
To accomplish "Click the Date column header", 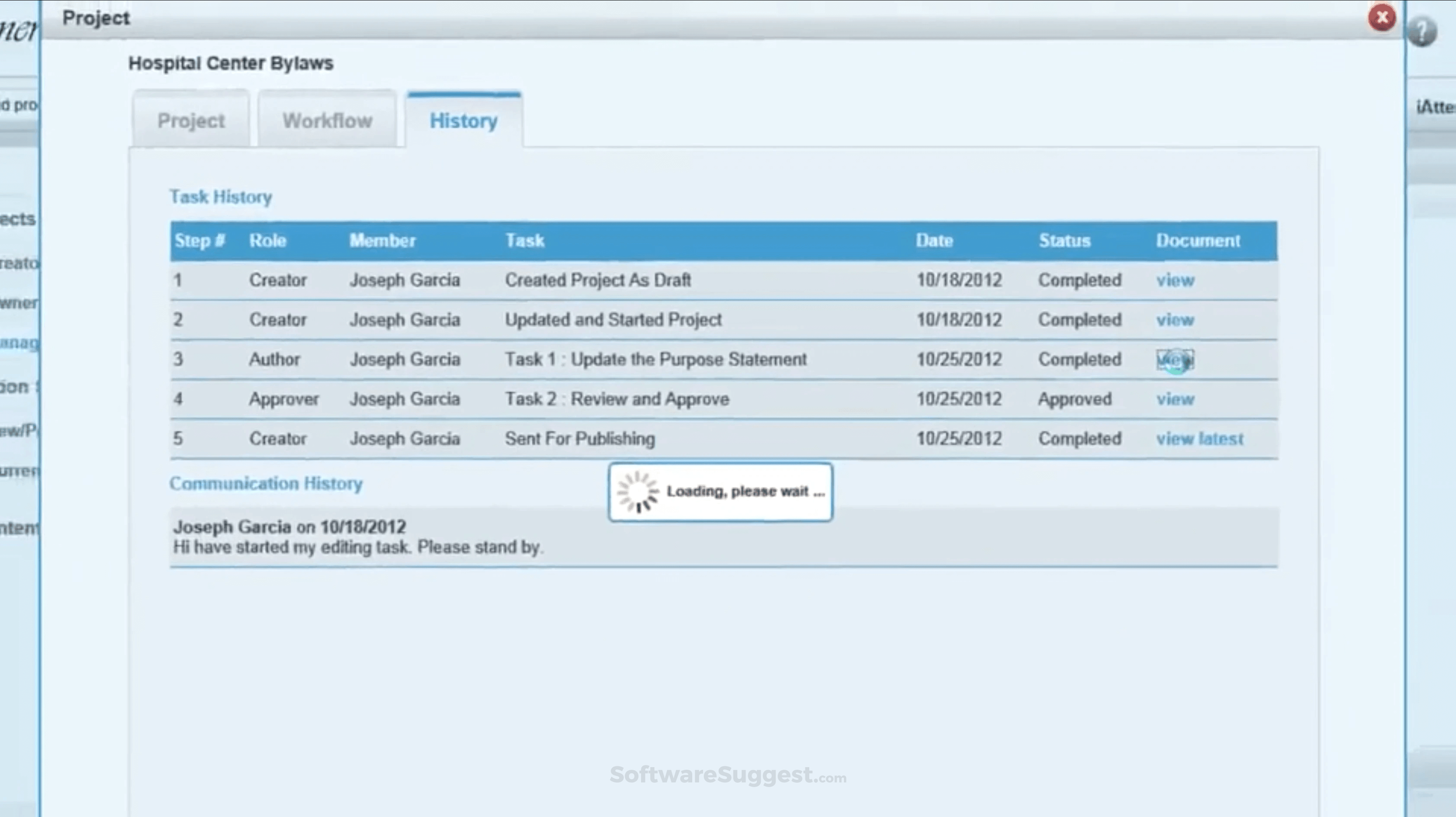I will 934,241.
